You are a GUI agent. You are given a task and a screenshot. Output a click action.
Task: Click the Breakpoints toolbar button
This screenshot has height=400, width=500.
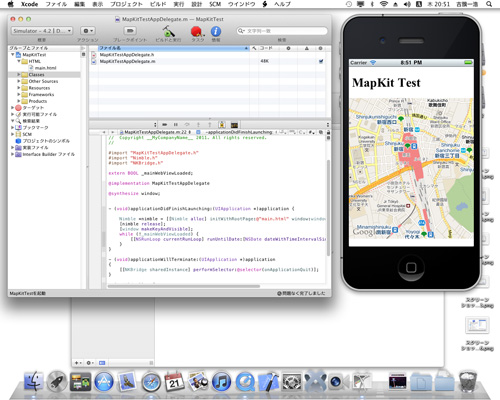click(x=130, y=31)
